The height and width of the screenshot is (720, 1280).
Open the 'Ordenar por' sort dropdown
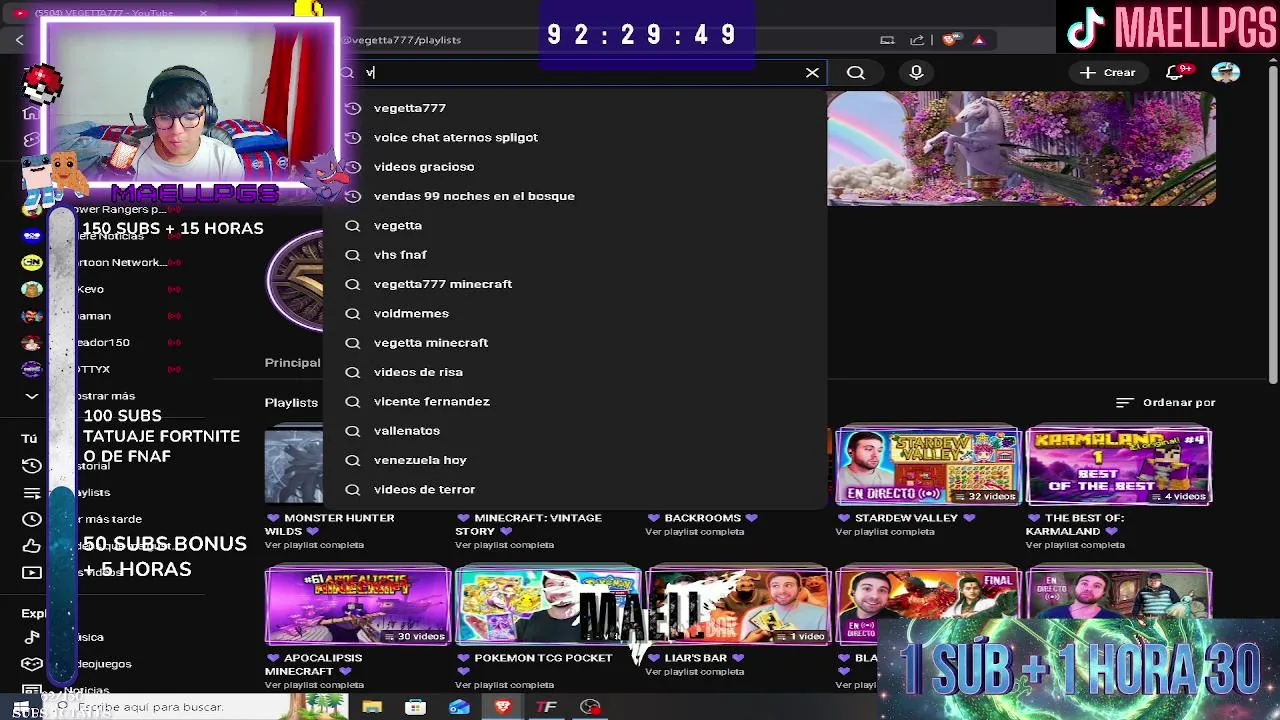point(1166,402)
